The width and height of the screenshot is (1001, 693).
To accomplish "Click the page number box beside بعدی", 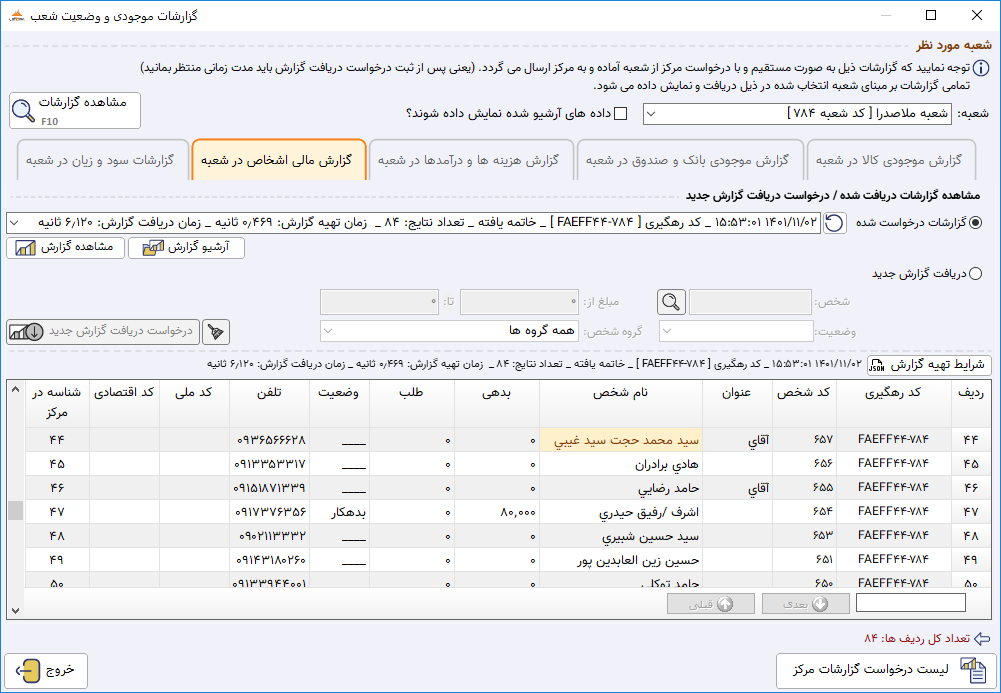I will (x=910, y=603).
